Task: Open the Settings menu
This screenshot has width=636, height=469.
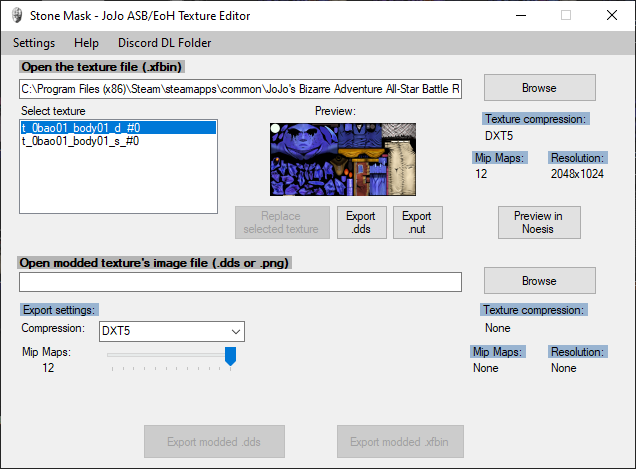Action: click(34, 43)
